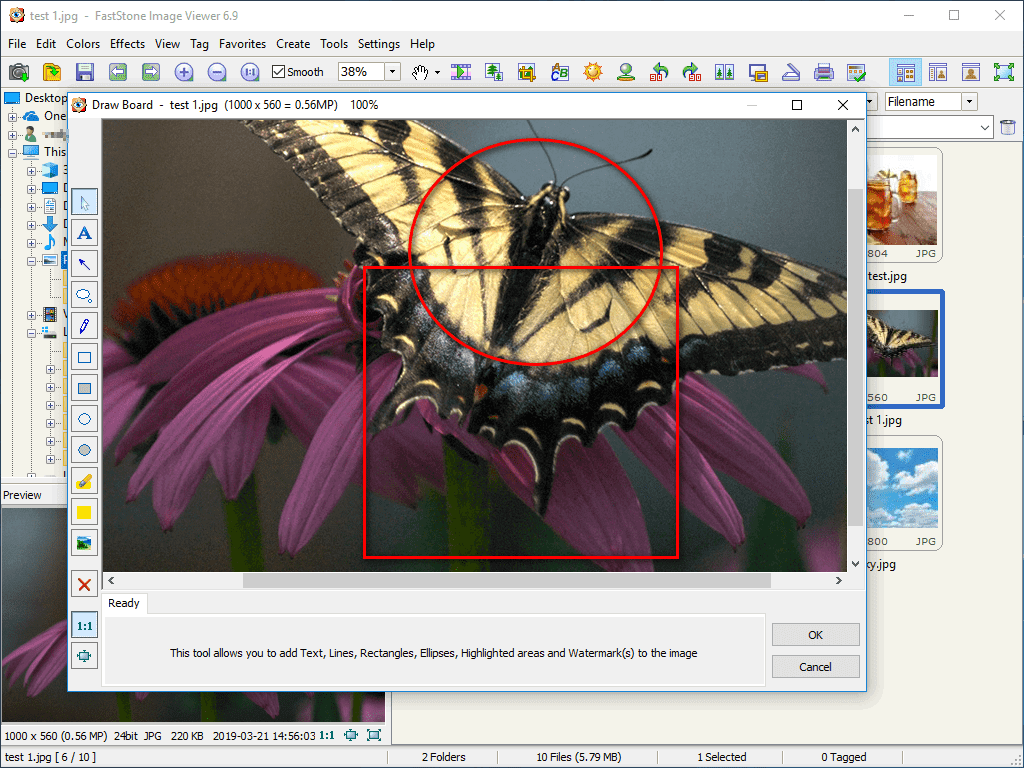
Task: Rotate right using the toolbar icon
Action: pos(692,72)
